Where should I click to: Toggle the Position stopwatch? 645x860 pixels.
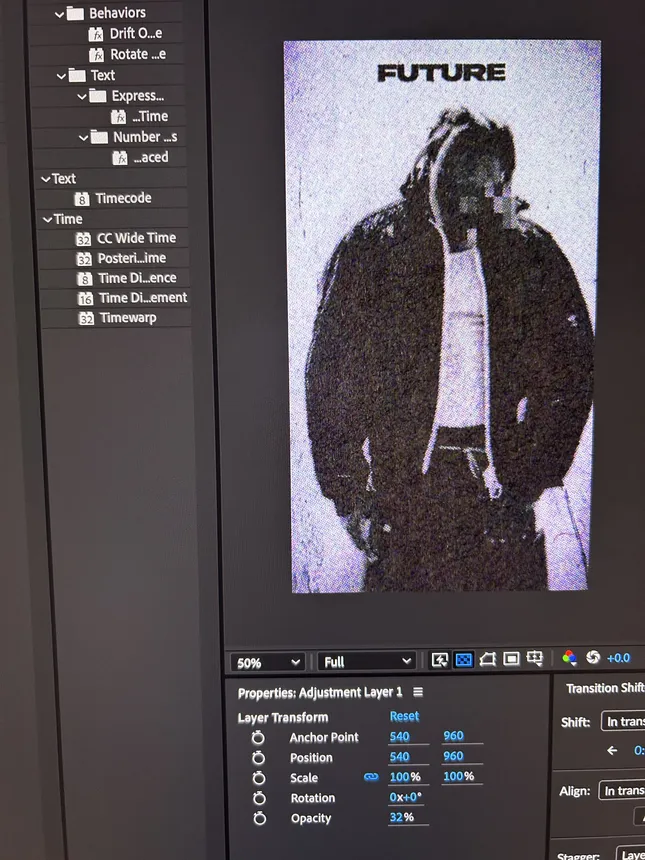coord(258,758)
